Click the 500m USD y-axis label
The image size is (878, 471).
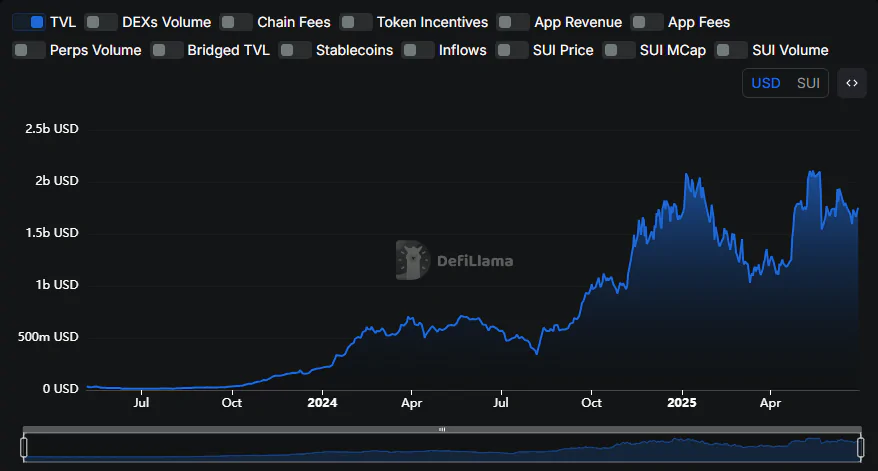(48, 337)
